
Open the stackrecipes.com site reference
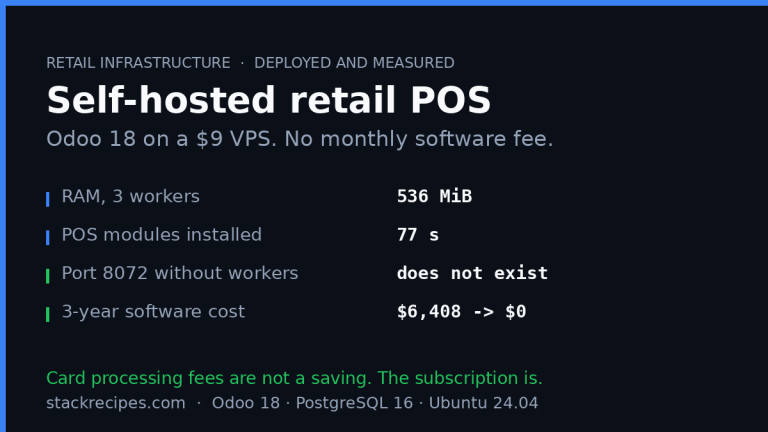(116, 404)
